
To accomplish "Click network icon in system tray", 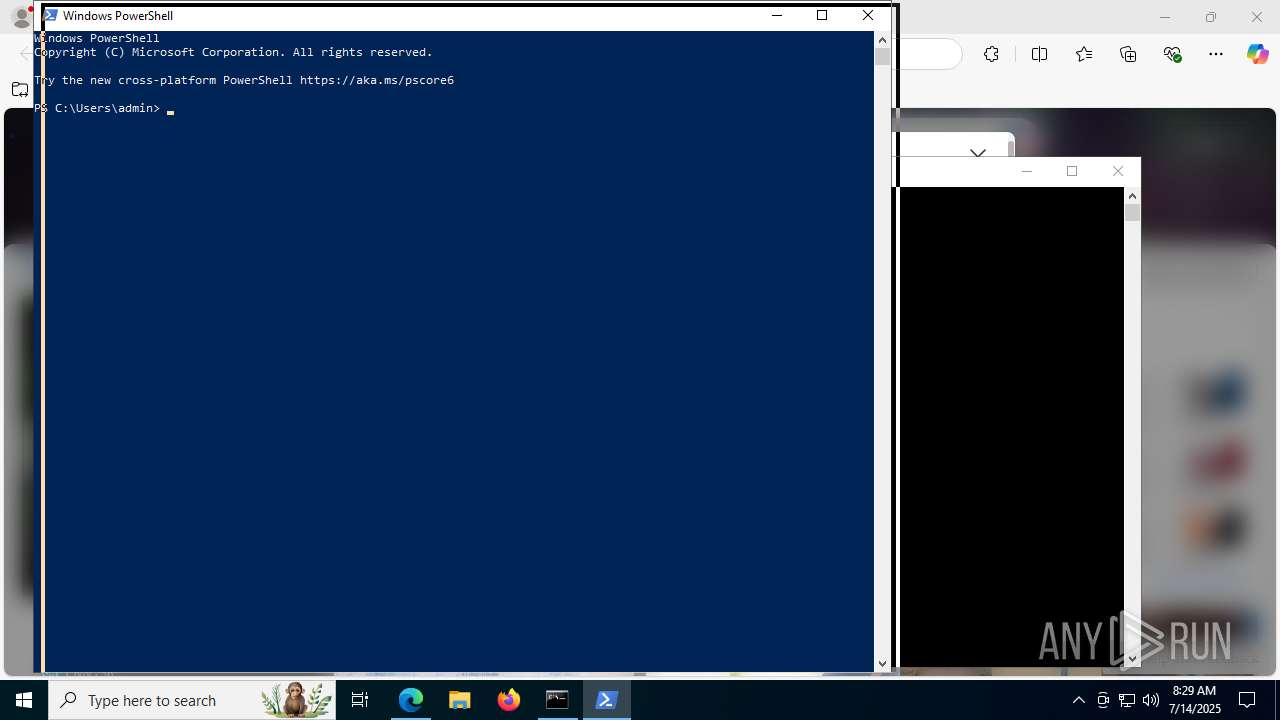I will [x=1127, y=700].
